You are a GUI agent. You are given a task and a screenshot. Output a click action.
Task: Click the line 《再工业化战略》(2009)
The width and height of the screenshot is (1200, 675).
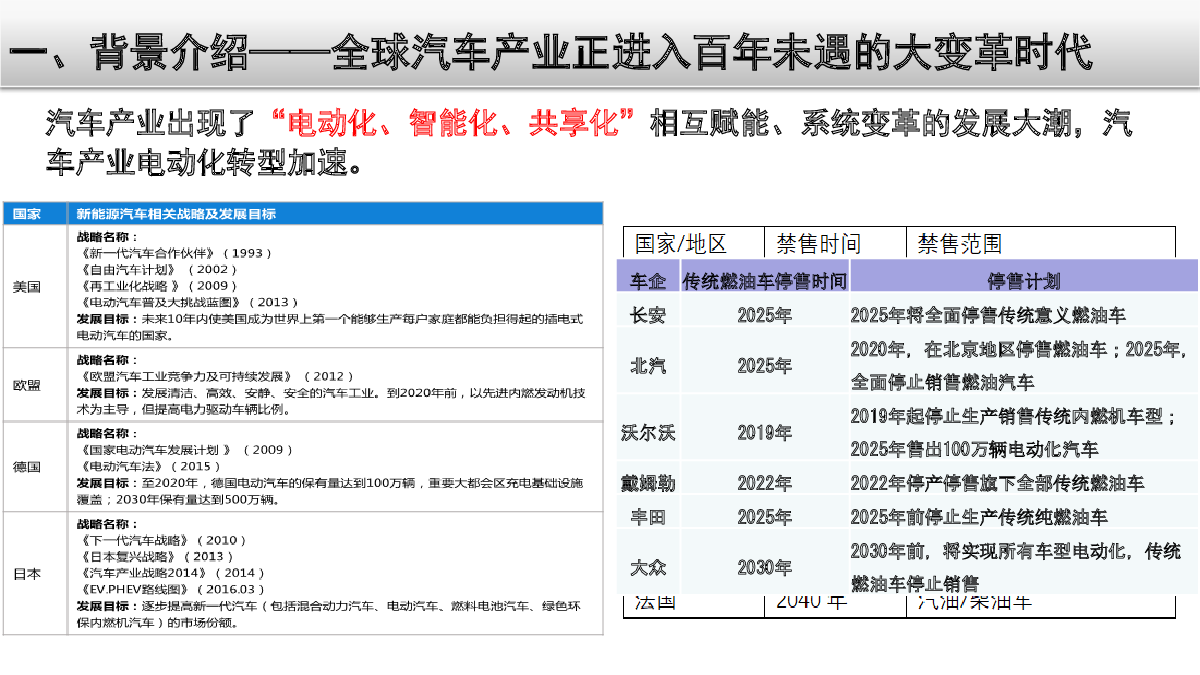tap(158, 286)
